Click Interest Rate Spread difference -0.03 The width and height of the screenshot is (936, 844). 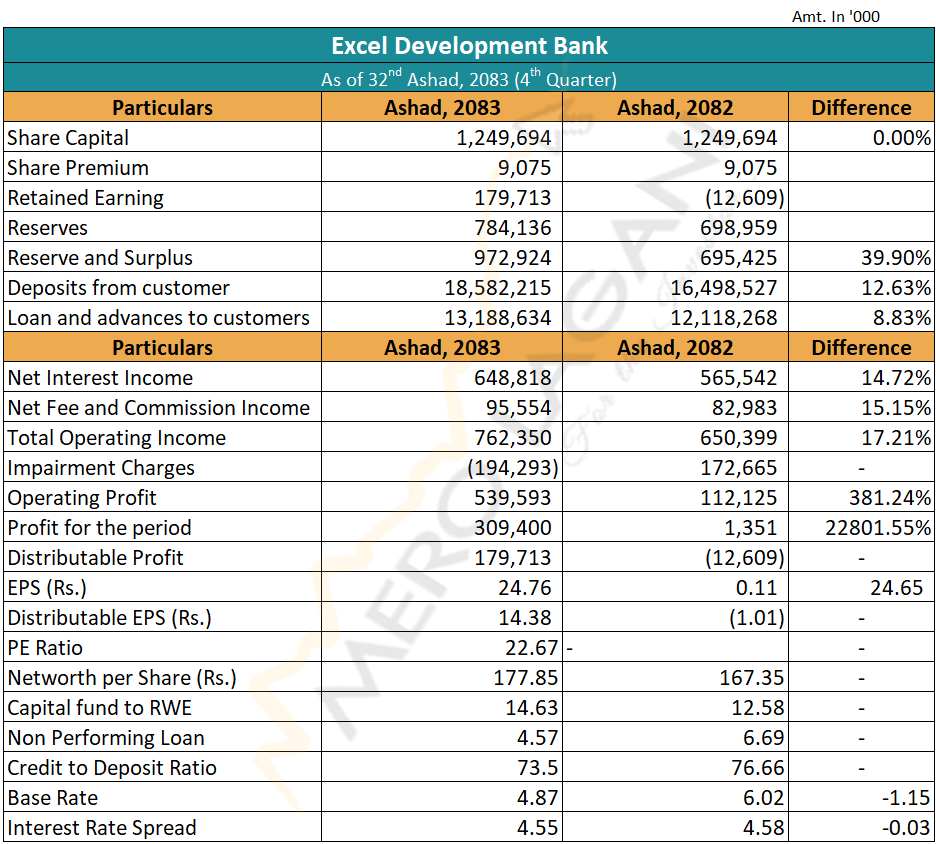906,828
